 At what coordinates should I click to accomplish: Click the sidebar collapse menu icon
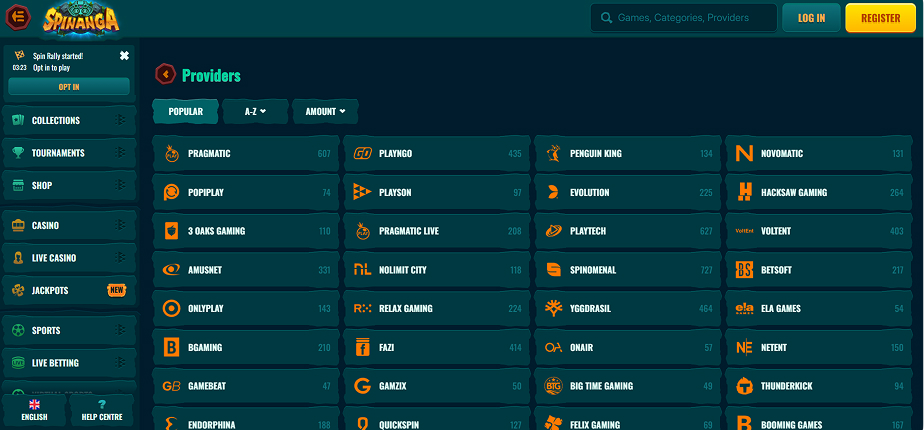18,18
